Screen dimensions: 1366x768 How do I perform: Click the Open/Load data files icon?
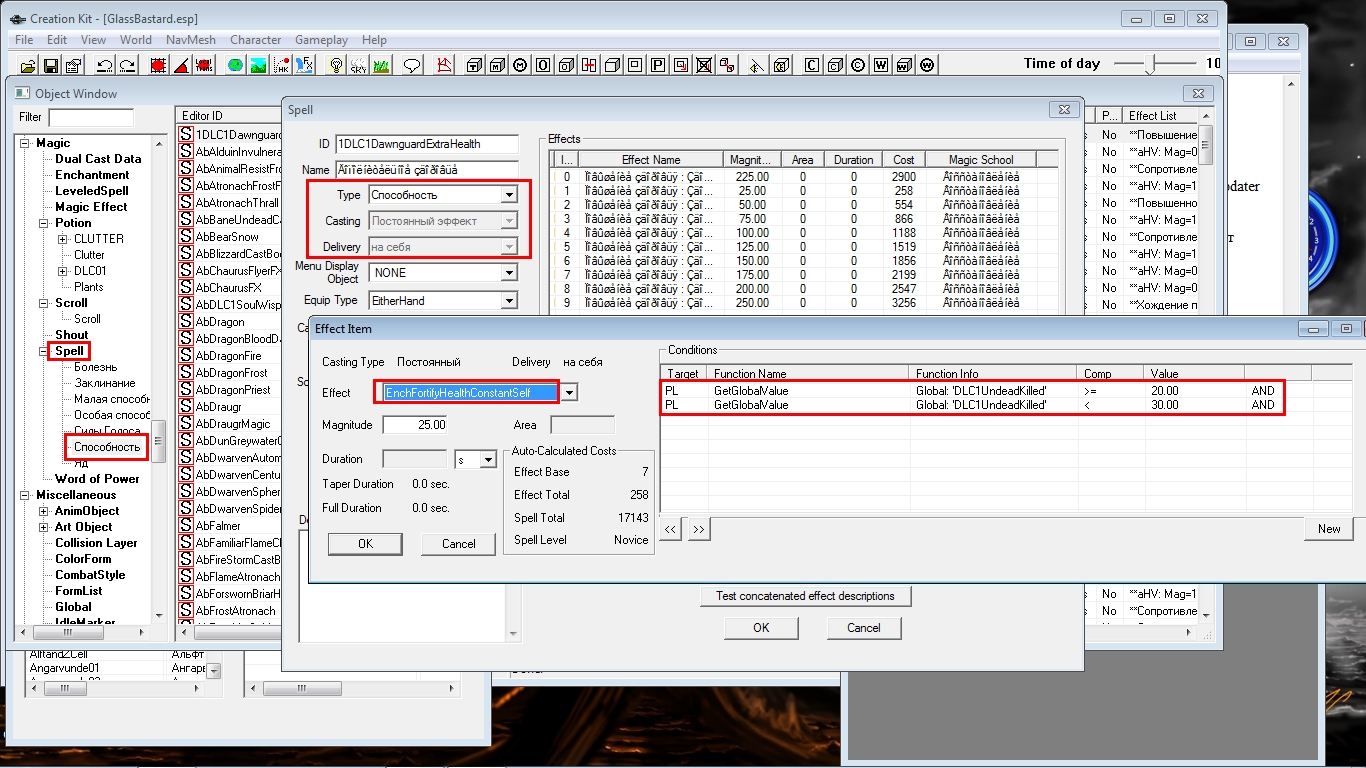pyautogui.click(x=27, y=66)
